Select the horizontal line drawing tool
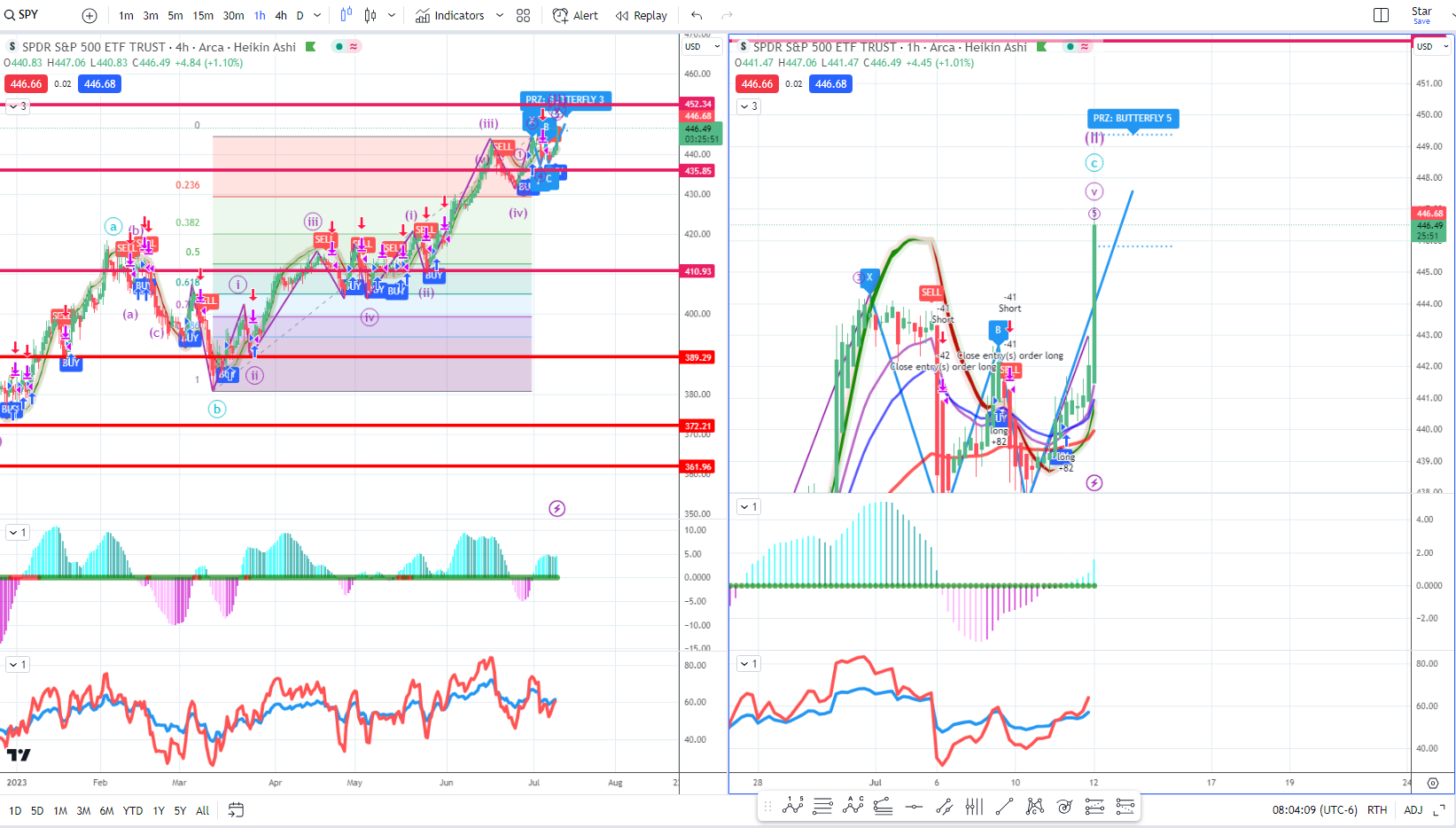Image resolution: width=1456 pixels, height=828 pixels. click(914, 807)
